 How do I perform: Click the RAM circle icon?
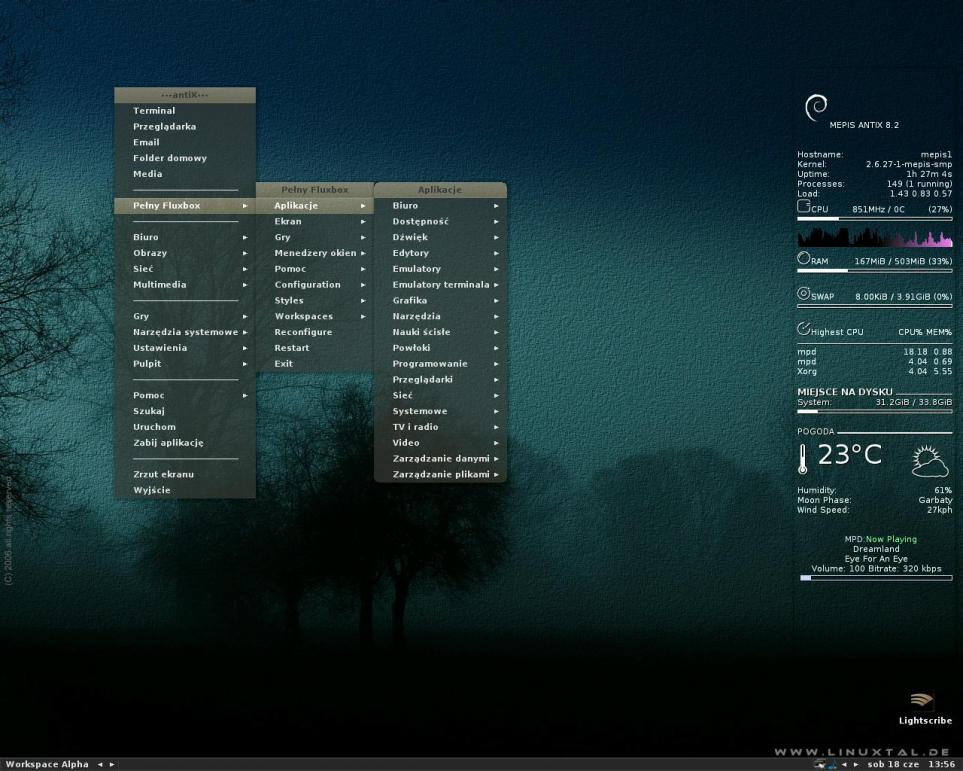coord(803,259)
